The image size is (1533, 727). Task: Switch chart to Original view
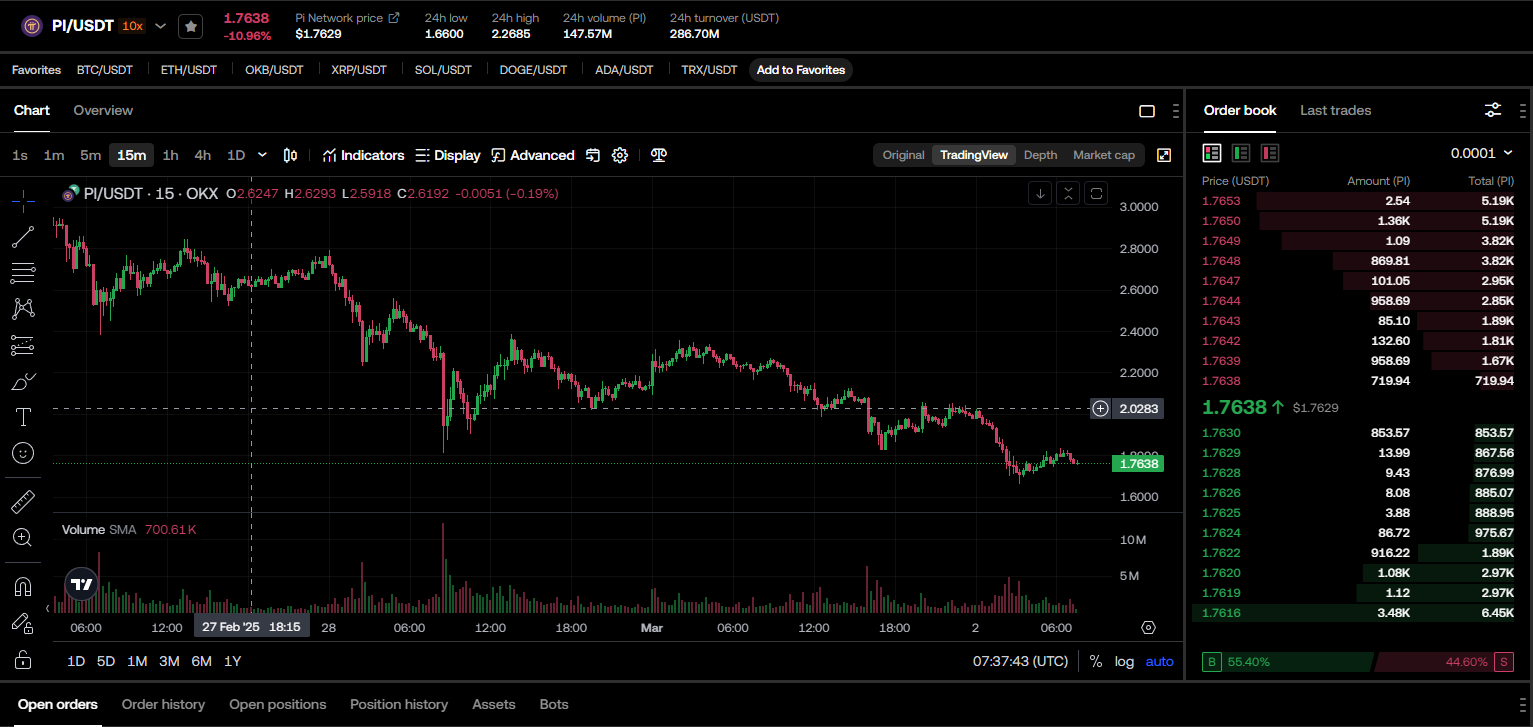coord(903,155)
